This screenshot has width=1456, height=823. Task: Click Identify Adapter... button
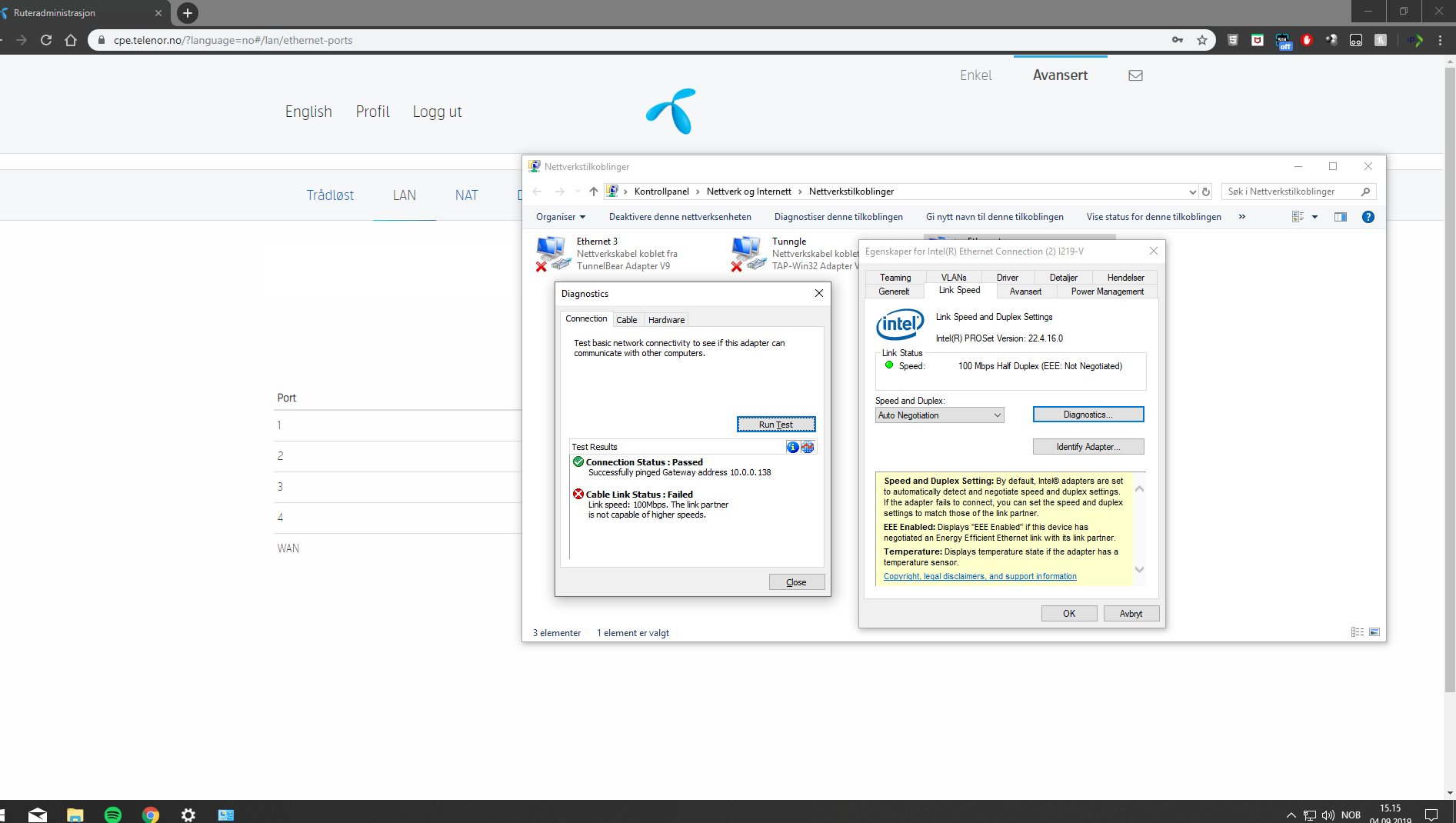[x=1088, y=447]
